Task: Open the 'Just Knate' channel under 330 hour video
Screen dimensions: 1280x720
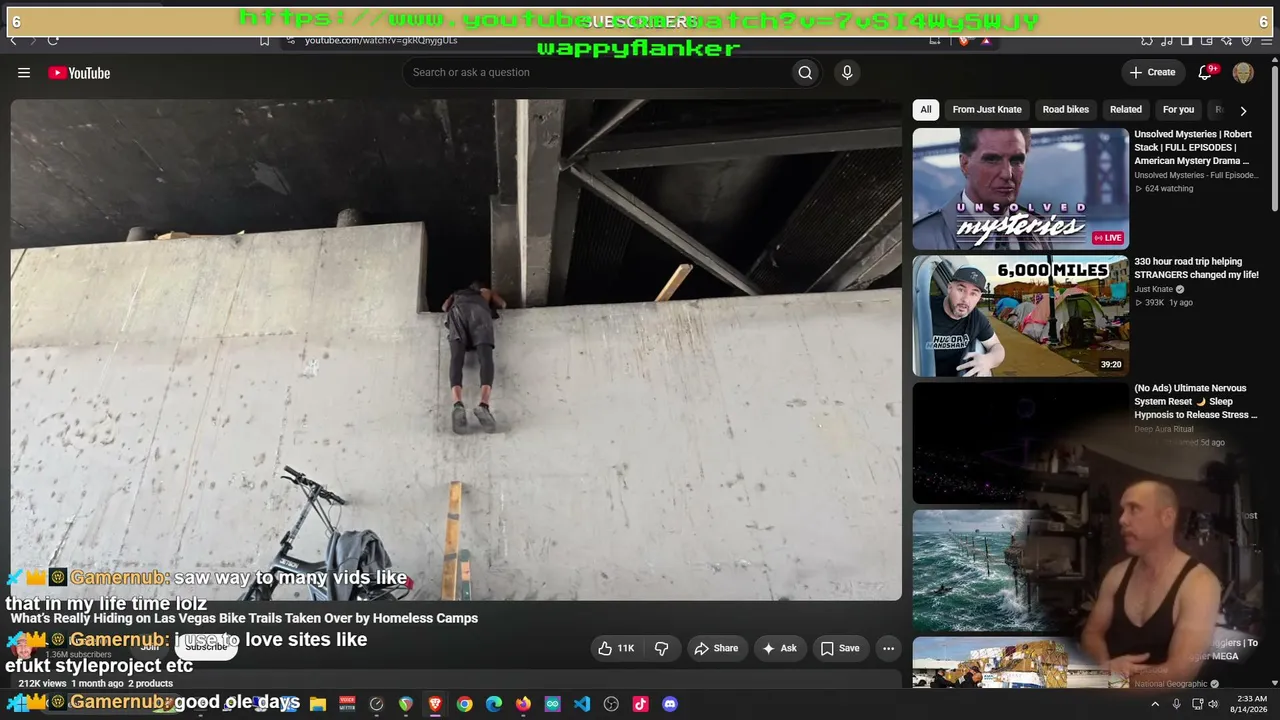Action: click(x=1153, y=289)
